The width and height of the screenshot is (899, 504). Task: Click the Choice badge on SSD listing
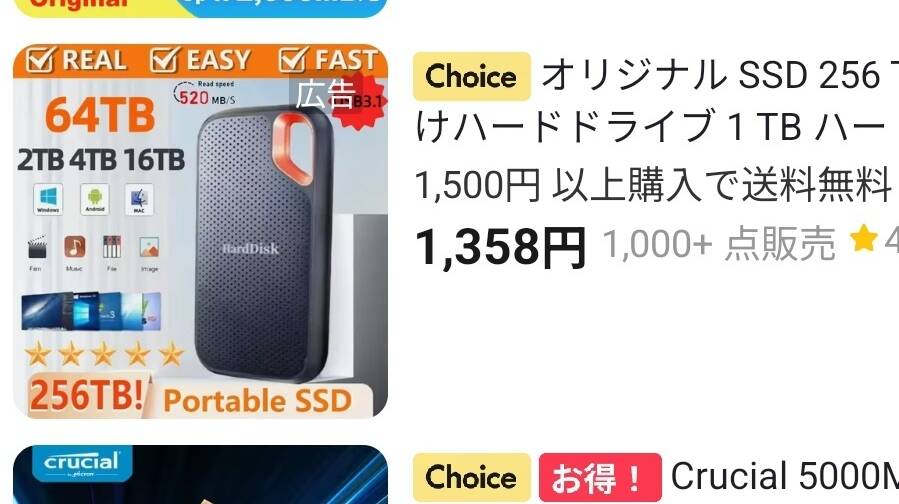pyautogui.click(x=471, y=76)
